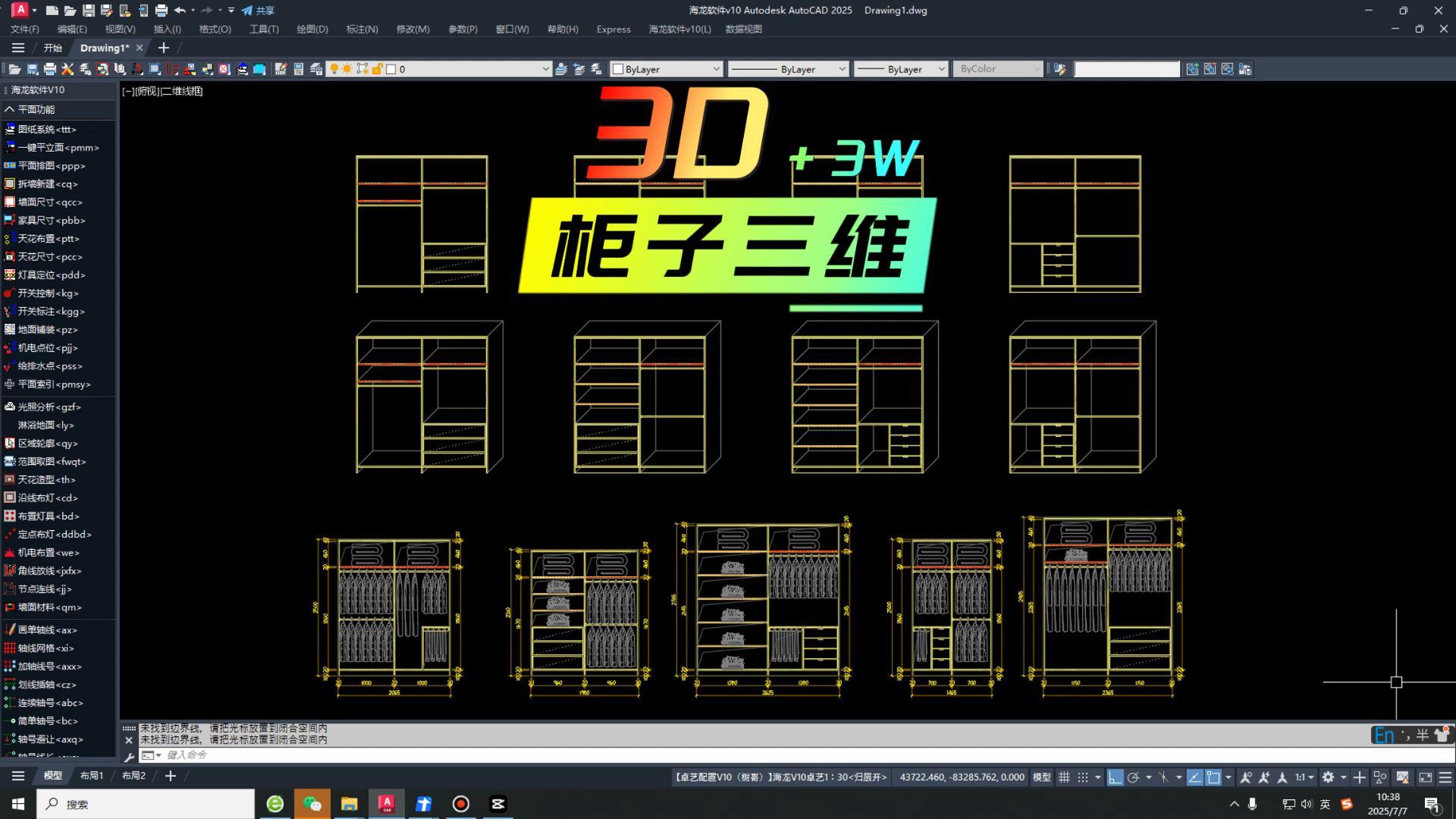
Task: Open the ByColor plot style dropdown
Action: click(998, 69)
